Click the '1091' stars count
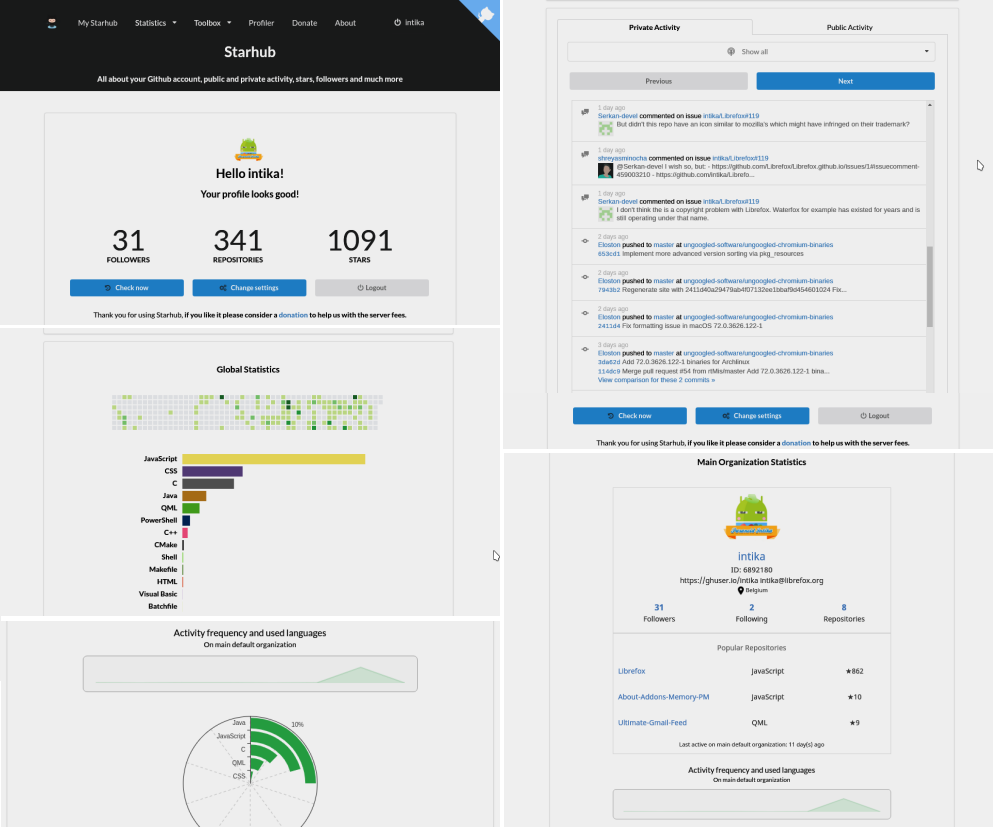This screenshot has width=993, height=827. [x=360, y=241]
